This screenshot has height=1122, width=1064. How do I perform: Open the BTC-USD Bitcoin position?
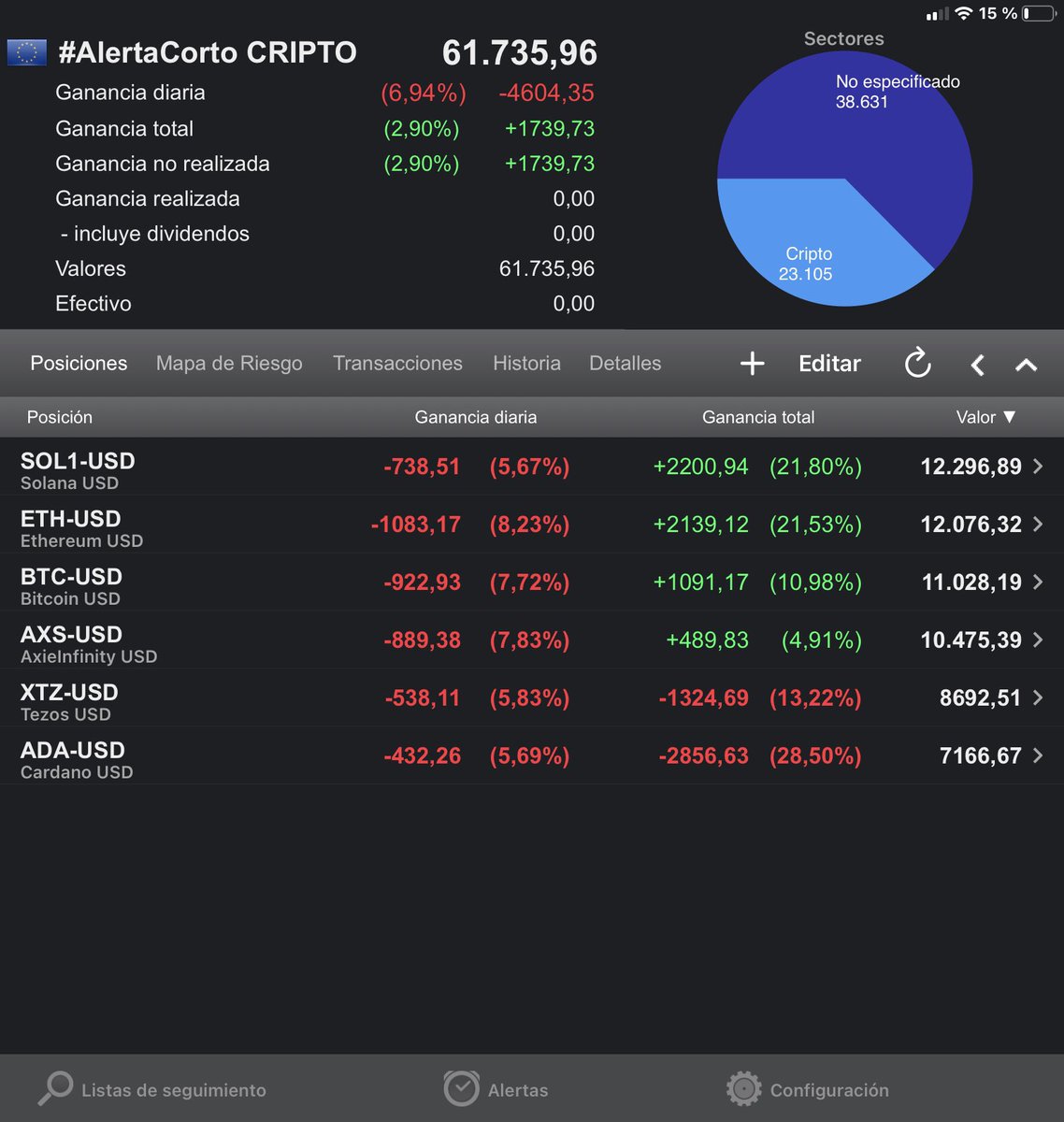pyautogui.click(x=532, y=583)
